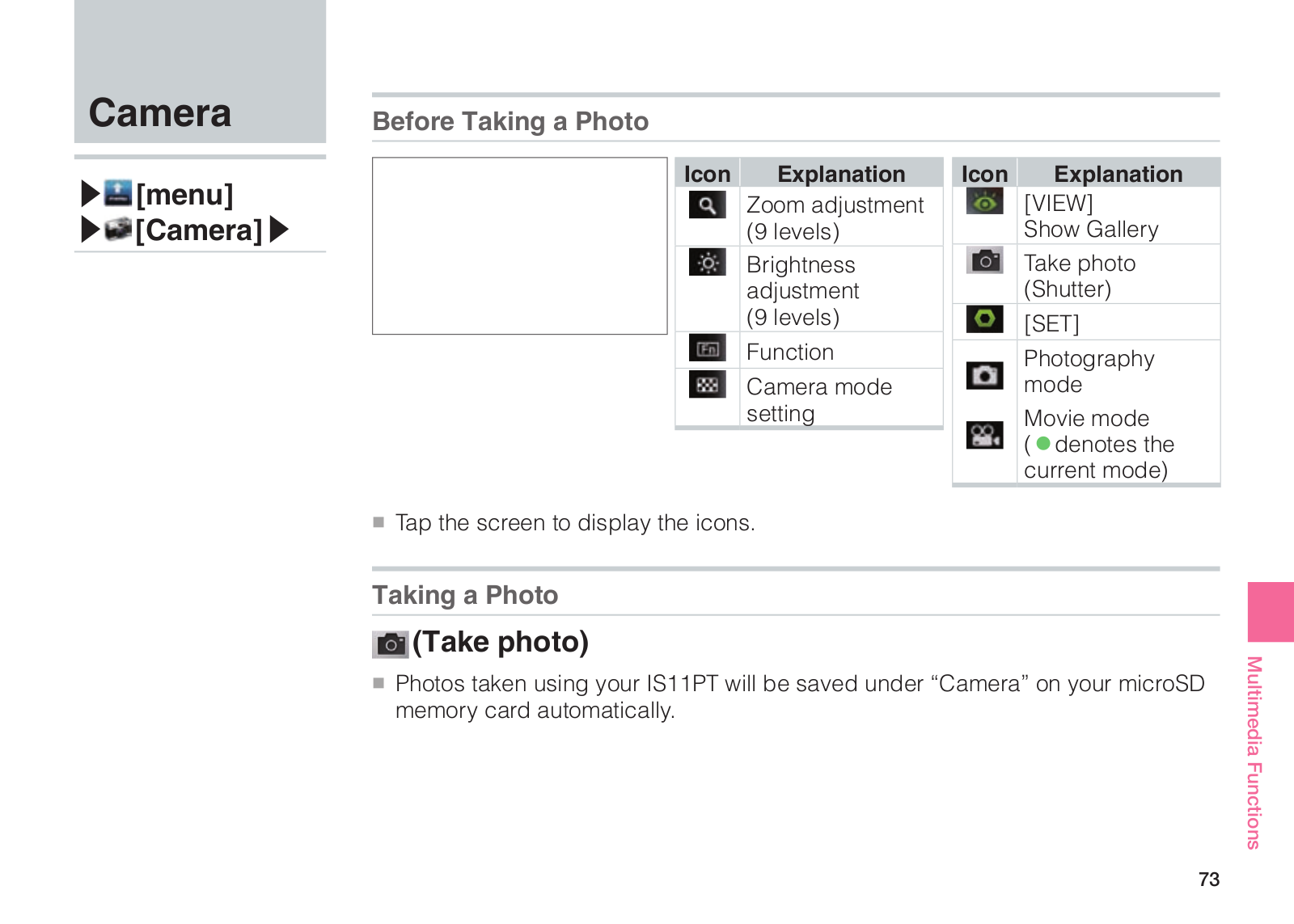The height and width of the screenshot is (924, 1294).
Task: Click the Function Fn icon
Action: (707, 348)
